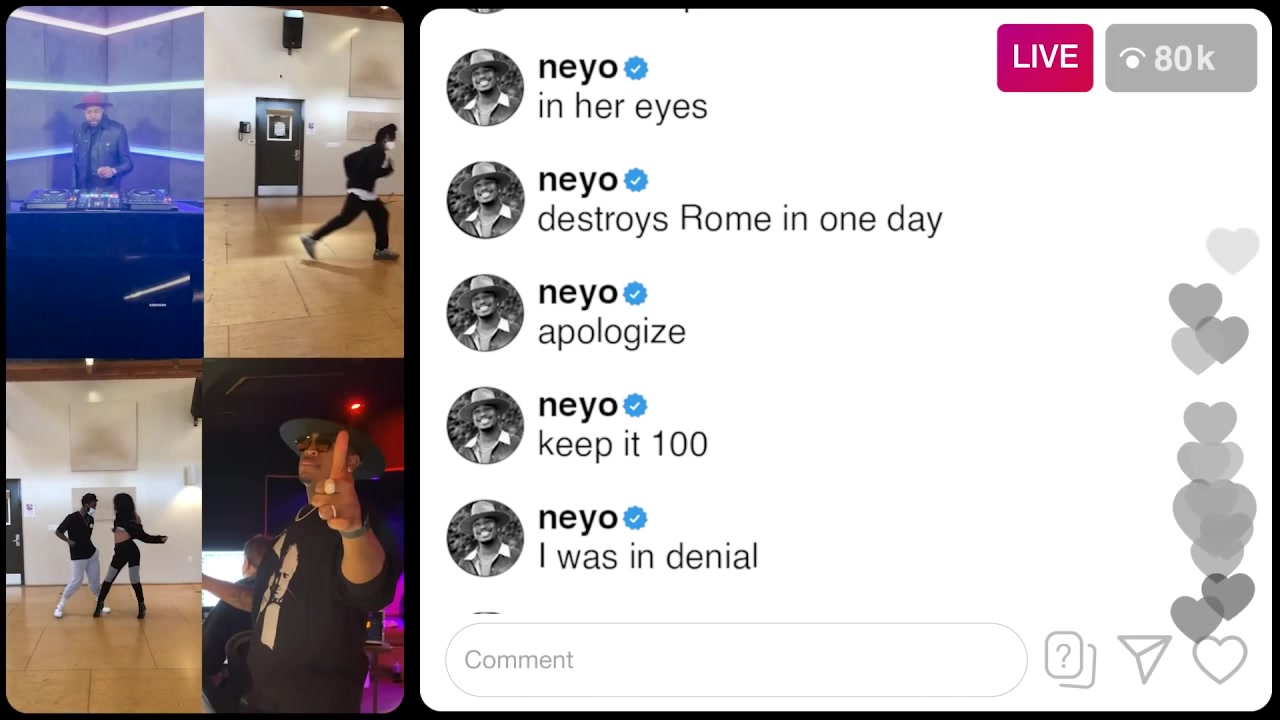The width and height of the screenshot is (1280, 720).
Task: Open neyo avatar beside 'in her eyes'
Action: point(485,88)
